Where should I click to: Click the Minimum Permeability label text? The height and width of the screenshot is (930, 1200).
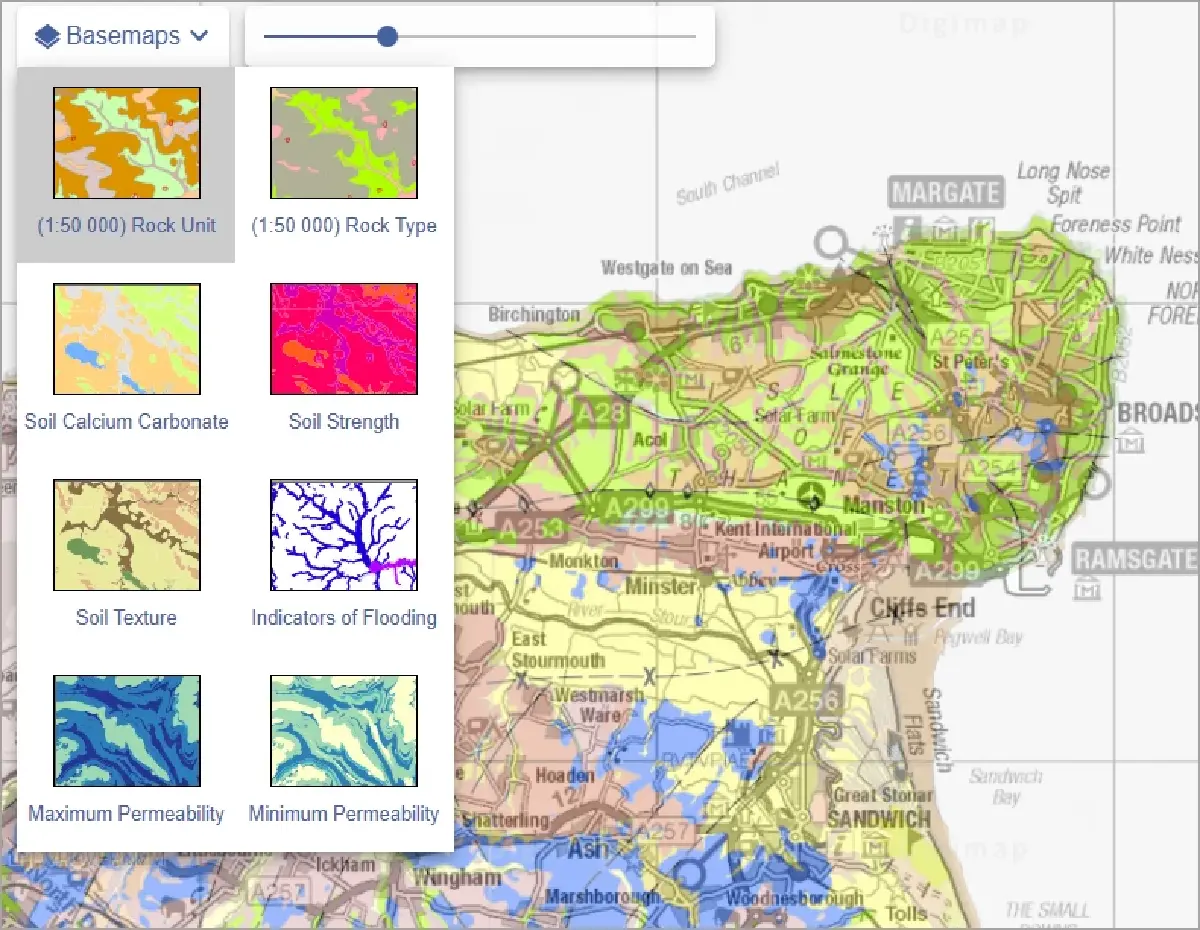(x=343, y=813)
